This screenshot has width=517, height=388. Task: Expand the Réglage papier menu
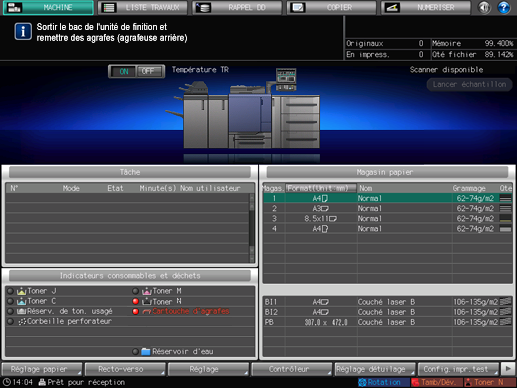42,369
